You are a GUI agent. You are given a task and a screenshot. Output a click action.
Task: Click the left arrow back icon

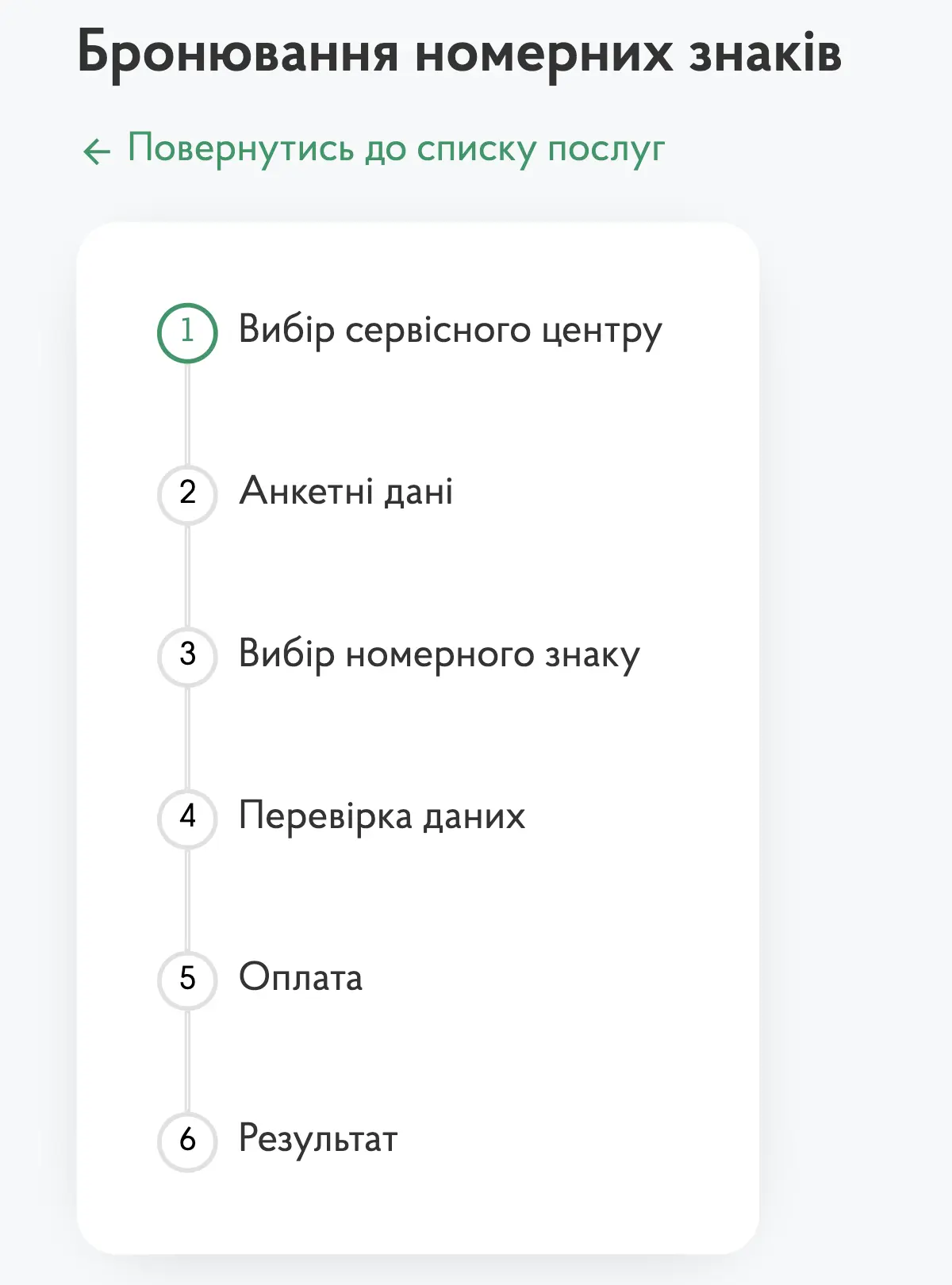[97, 151]
